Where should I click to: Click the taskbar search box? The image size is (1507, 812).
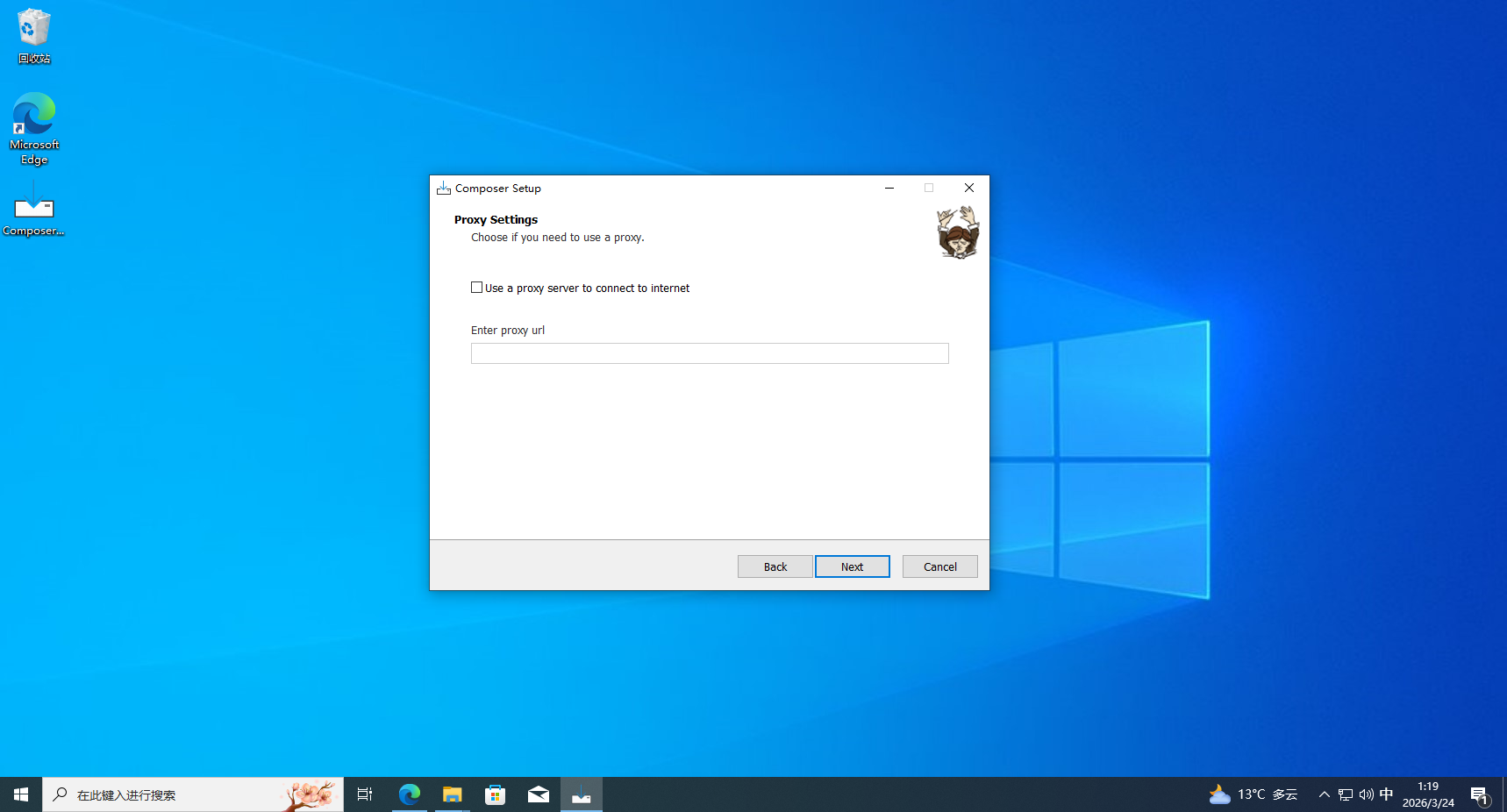click(x=193, y=794)
